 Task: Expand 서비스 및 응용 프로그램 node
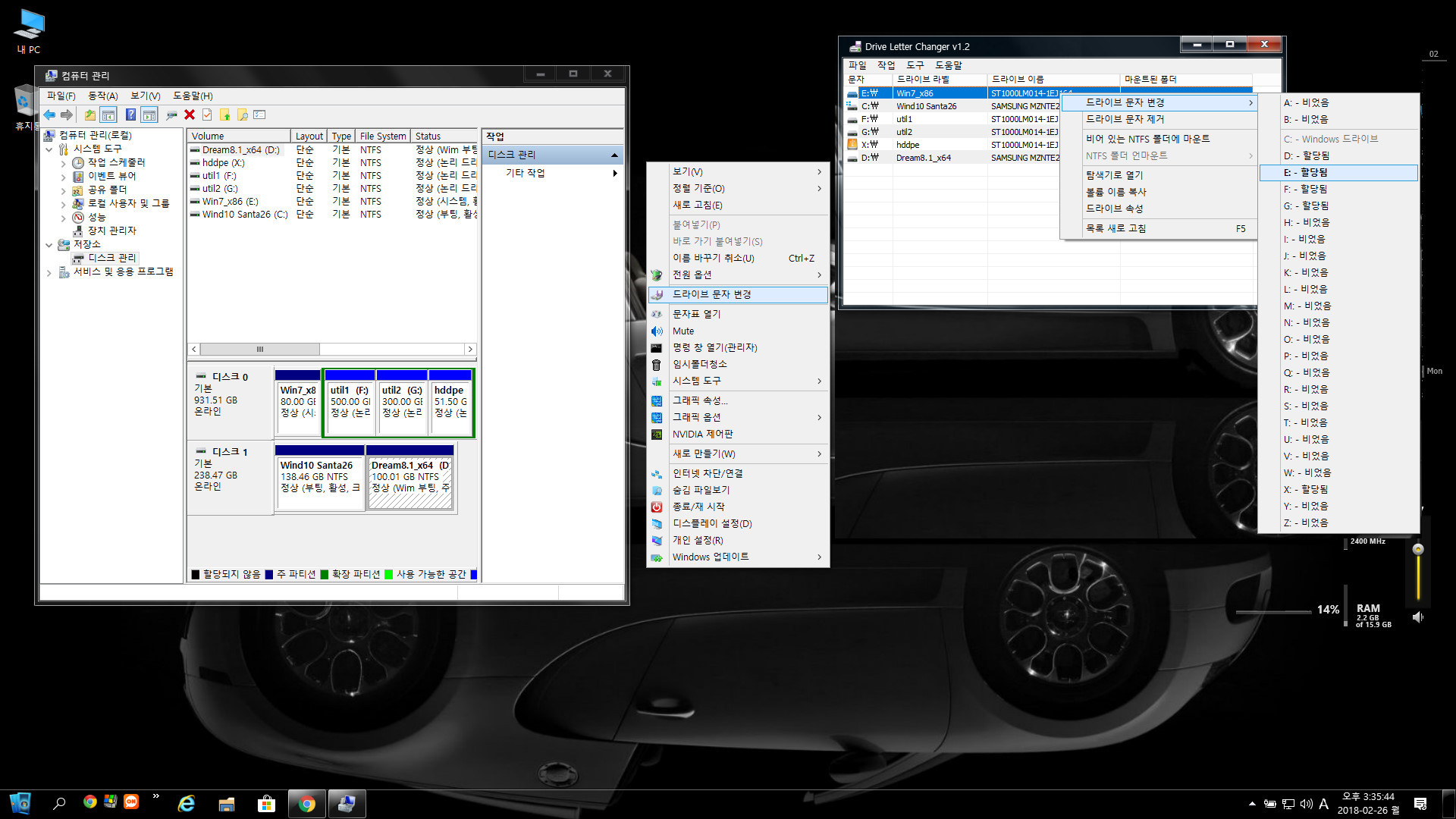(x=49, y=272)
